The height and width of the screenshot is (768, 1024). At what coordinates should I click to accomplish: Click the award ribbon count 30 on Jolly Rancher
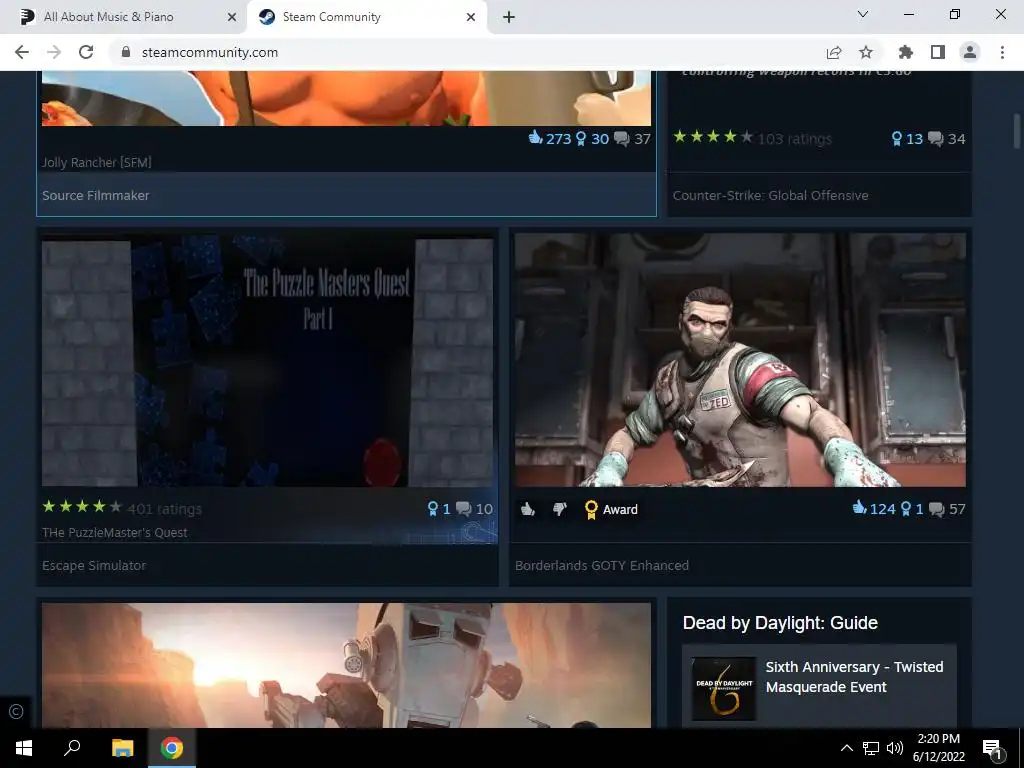tap(592, 138)
